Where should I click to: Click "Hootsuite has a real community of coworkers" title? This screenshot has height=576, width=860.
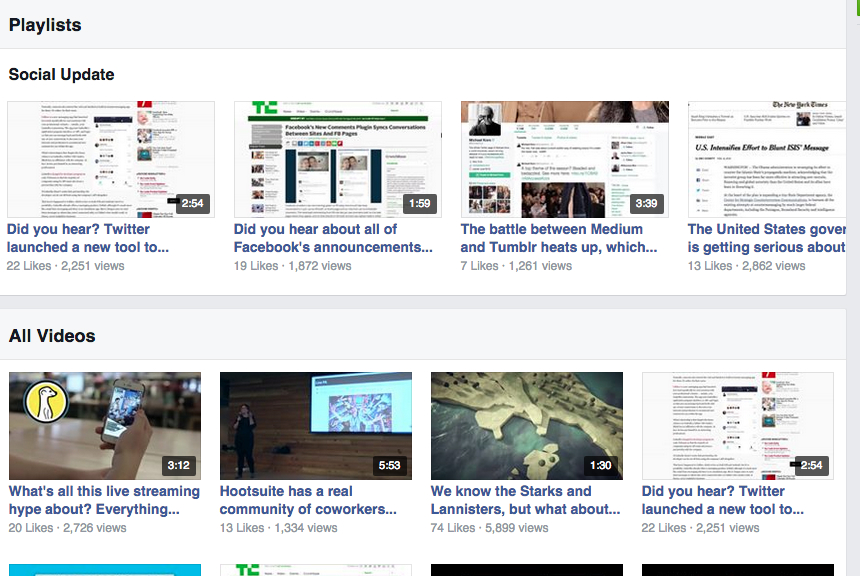308,500
